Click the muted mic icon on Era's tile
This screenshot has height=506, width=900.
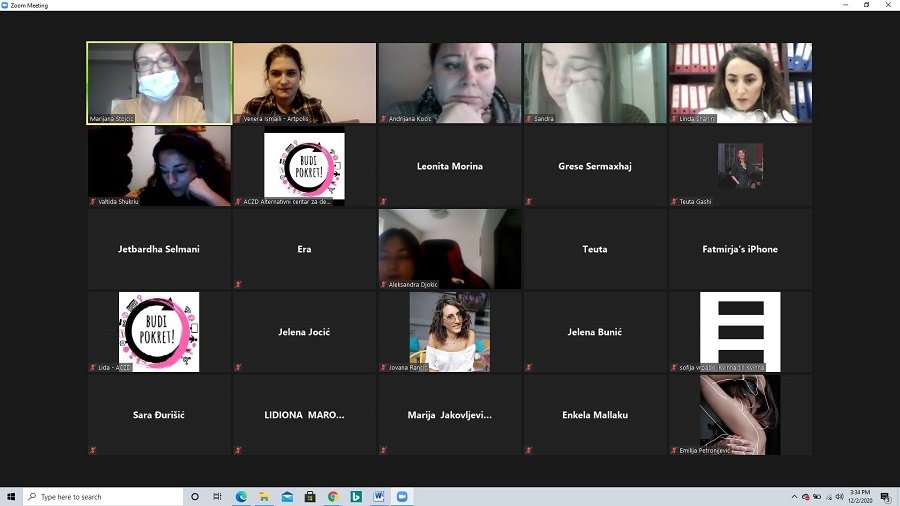click(x=238, y=284)
